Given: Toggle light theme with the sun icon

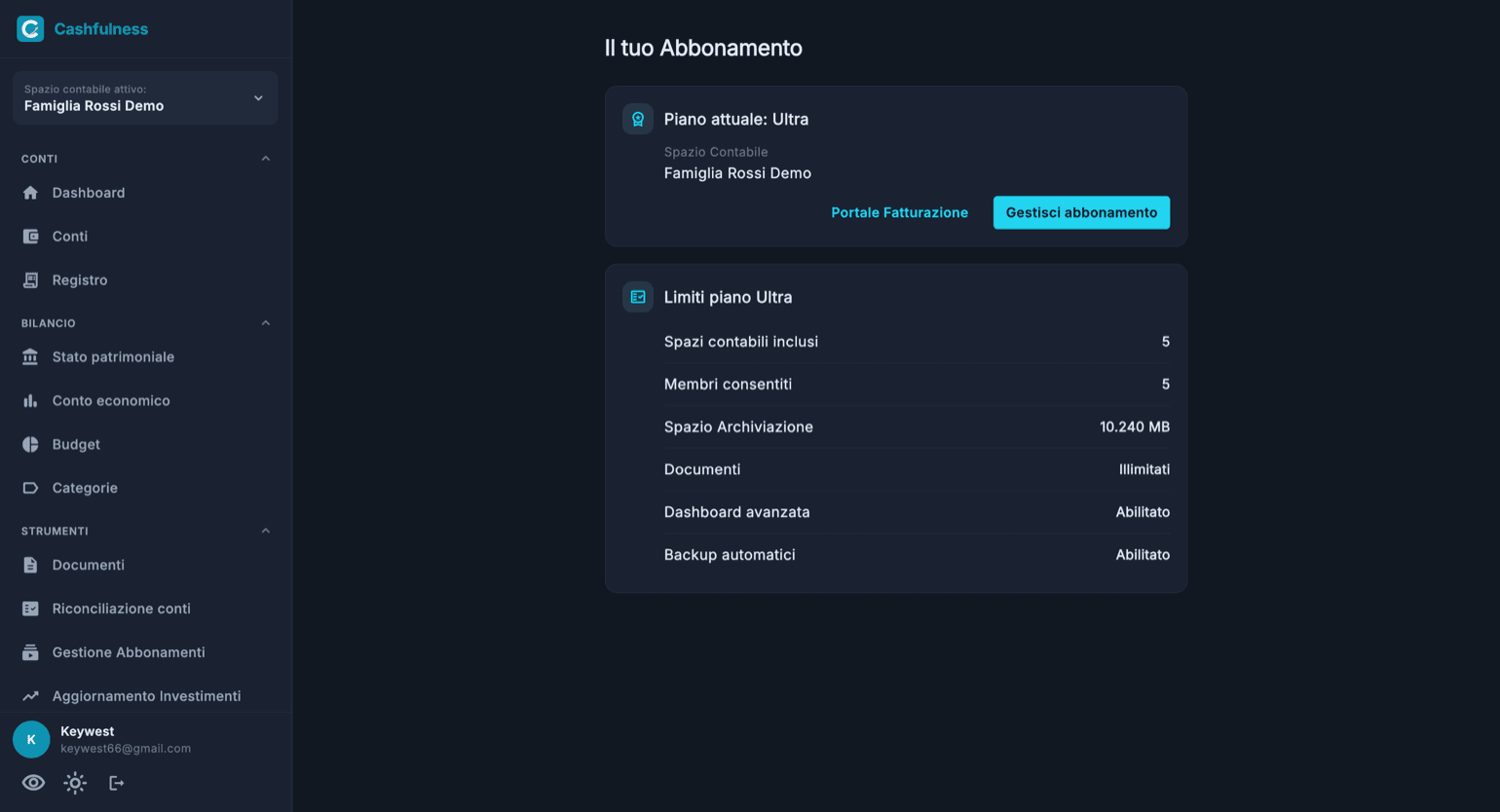Looking at the screenshot, I should pyautogui.click(x=75, y=783).
